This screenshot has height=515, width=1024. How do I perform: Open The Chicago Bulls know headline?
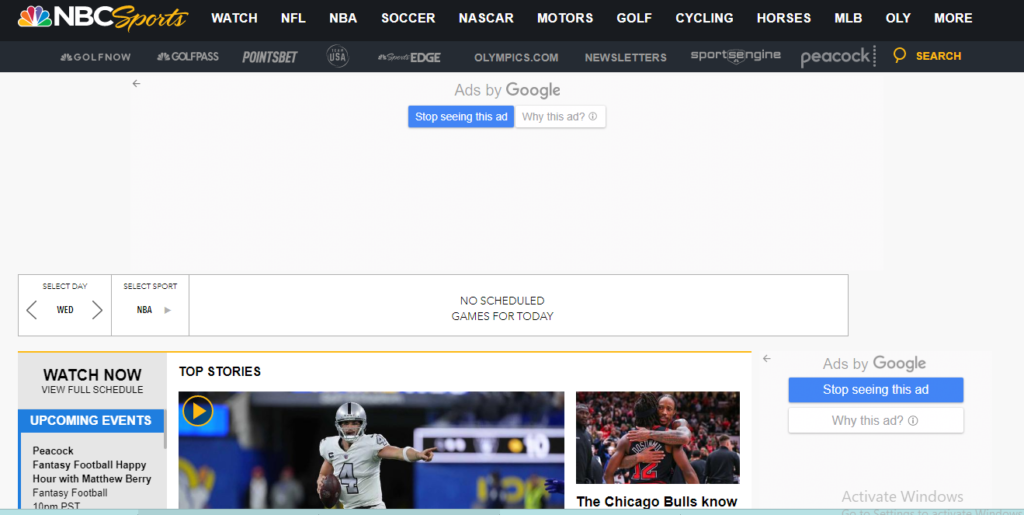click(656, 501)
